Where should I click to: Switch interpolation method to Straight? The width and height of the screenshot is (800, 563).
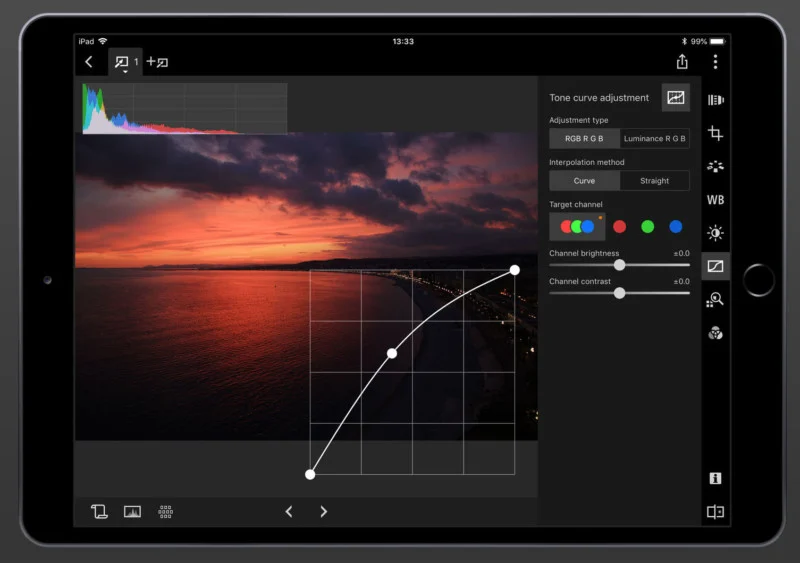655,181
